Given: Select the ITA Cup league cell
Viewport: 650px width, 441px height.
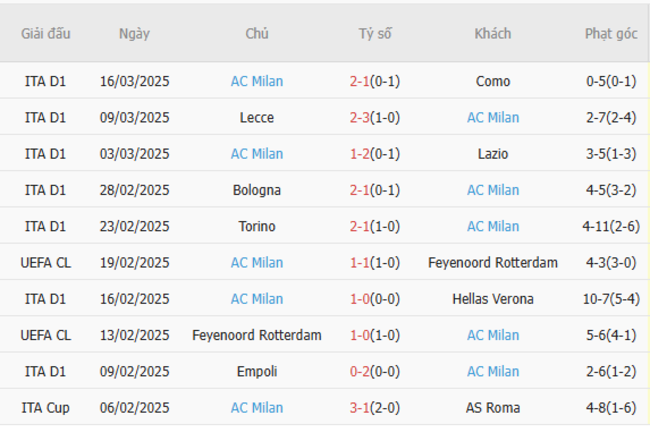Looking at the screenshot, I should click(x=46, y=408).
